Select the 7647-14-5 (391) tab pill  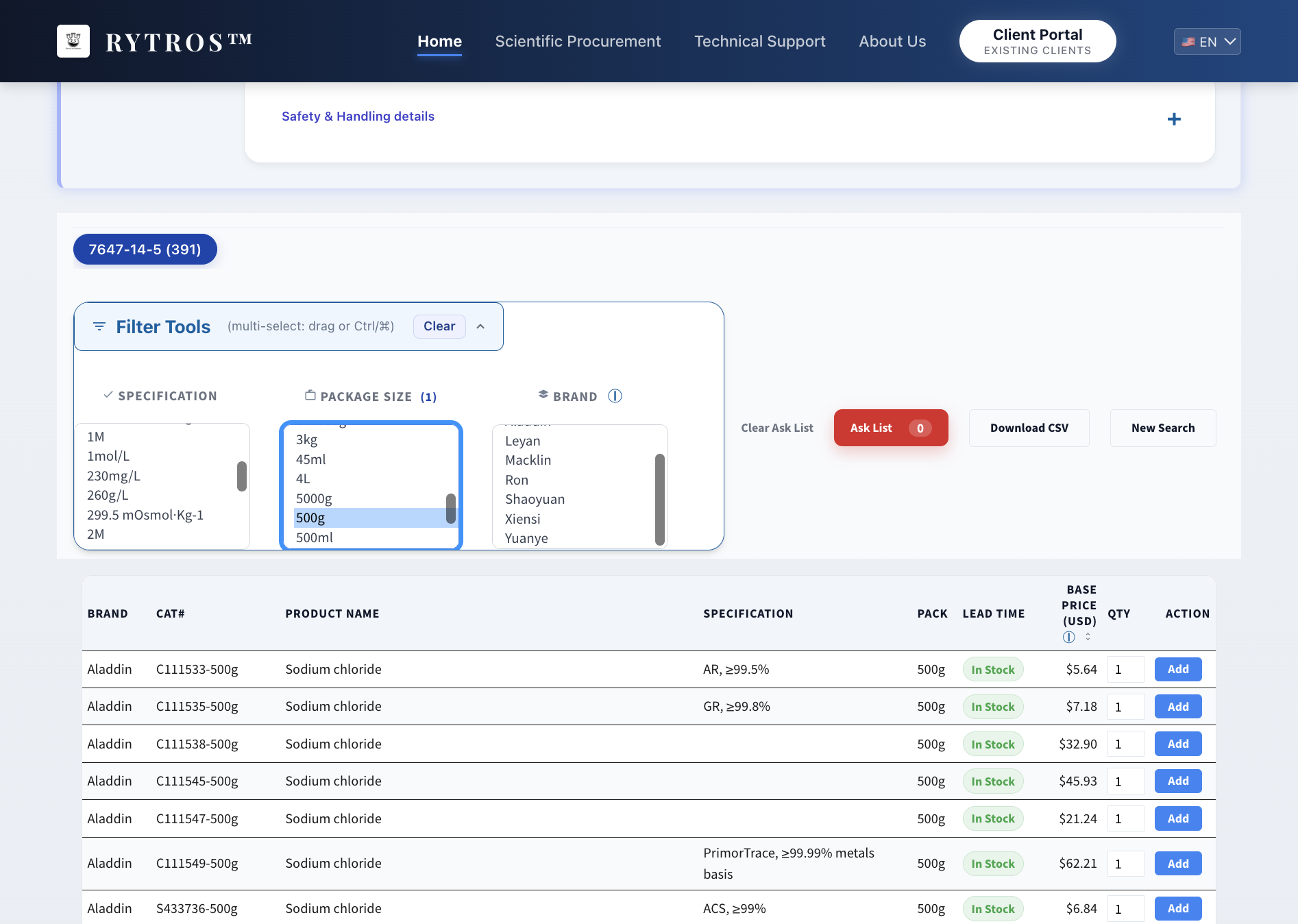tap(145, 250)
